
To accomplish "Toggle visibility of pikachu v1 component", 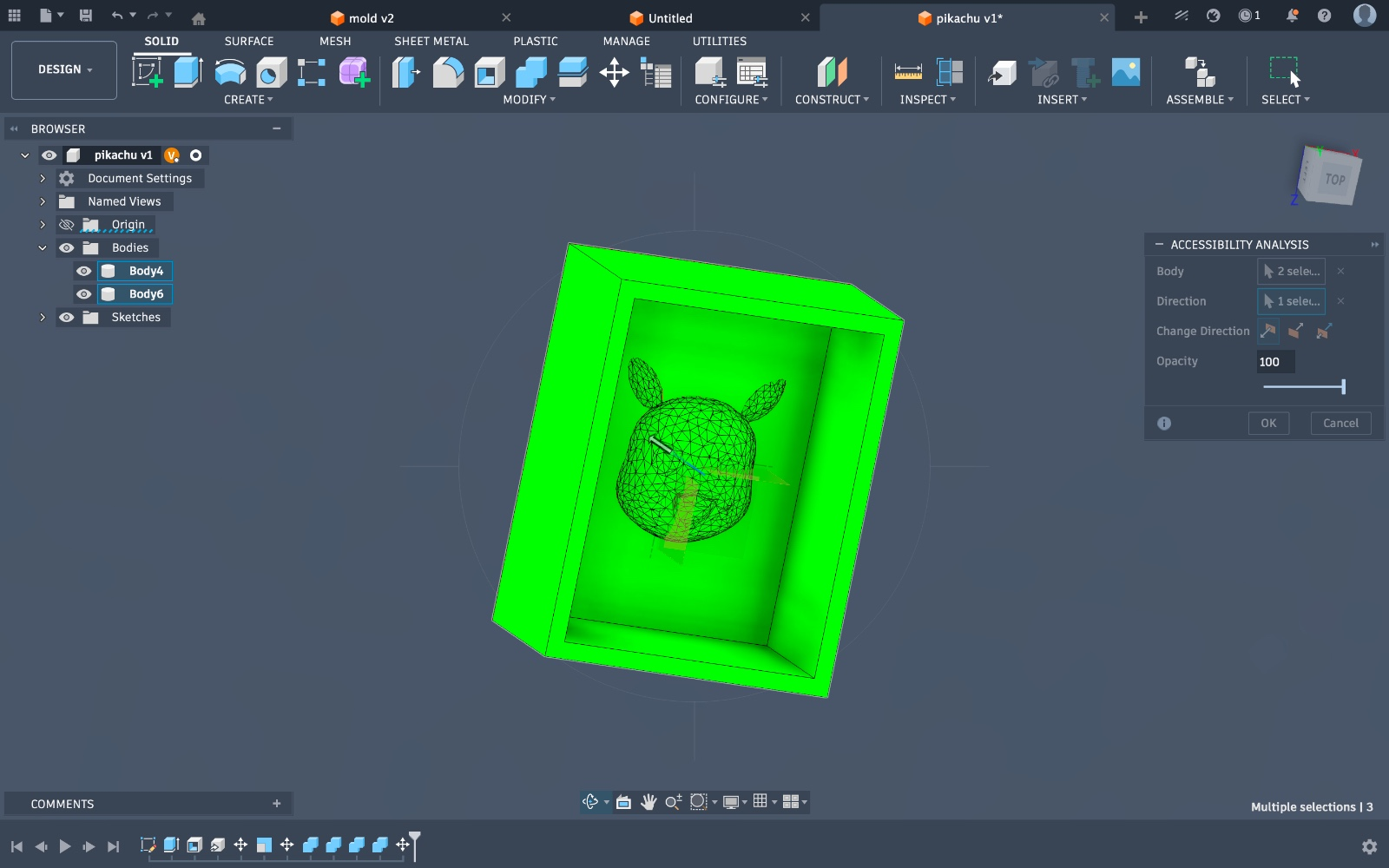I will [x=49, y=155].
